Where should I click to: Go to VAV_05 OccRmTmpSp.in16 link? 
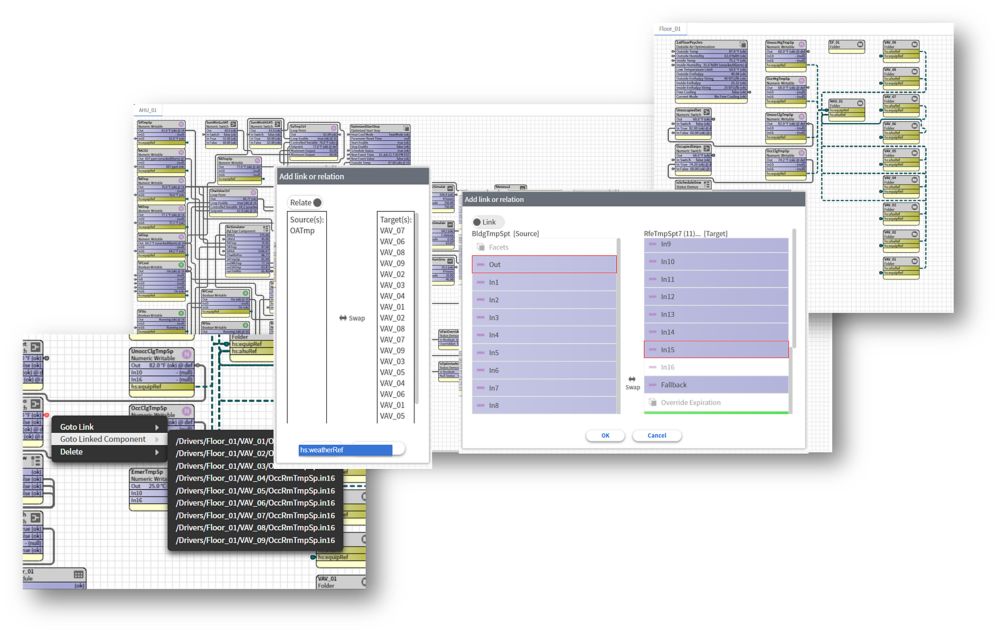(255, 491)
